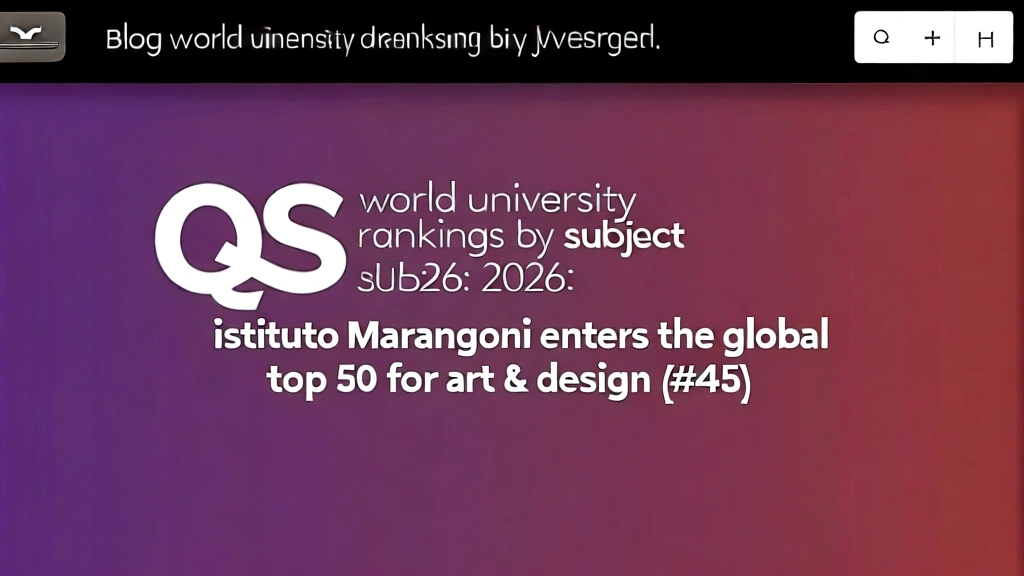Image resolution: width=1024 pixels, height=576 pixels.
Task: Select the 'world university rankings by subject' banner text
Action: click(x=520, y=217)
